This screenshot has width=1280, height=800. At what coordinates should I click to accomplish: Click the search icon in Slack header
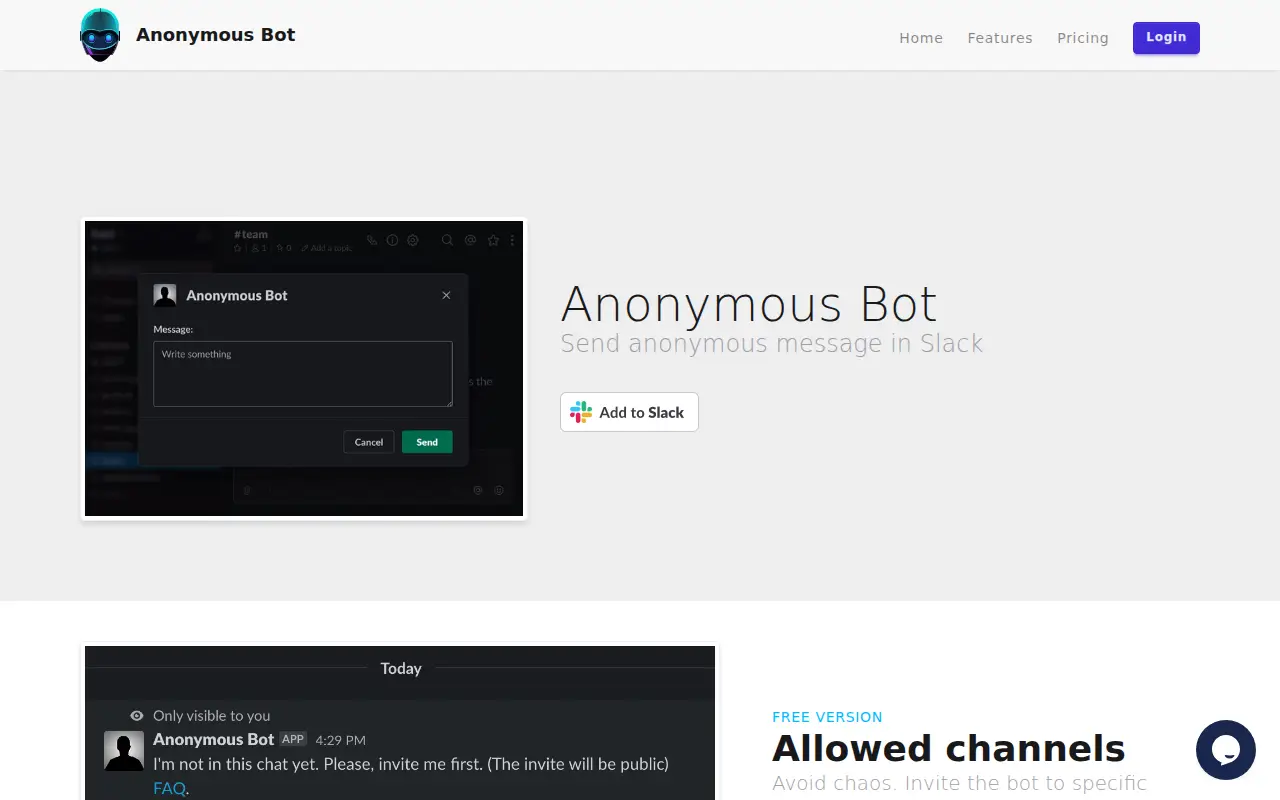click(x=447, y=240)
